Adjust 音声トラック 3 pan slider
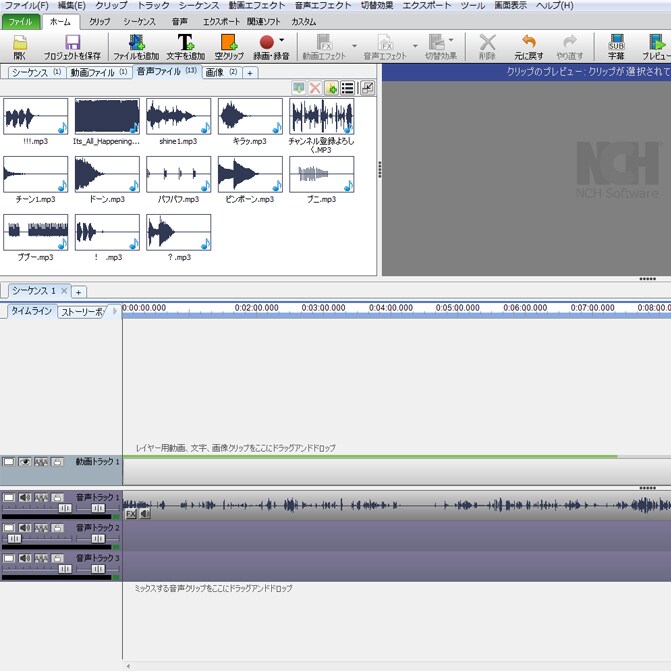This screenshot has height=671, width=671. (x=98, y=569)
